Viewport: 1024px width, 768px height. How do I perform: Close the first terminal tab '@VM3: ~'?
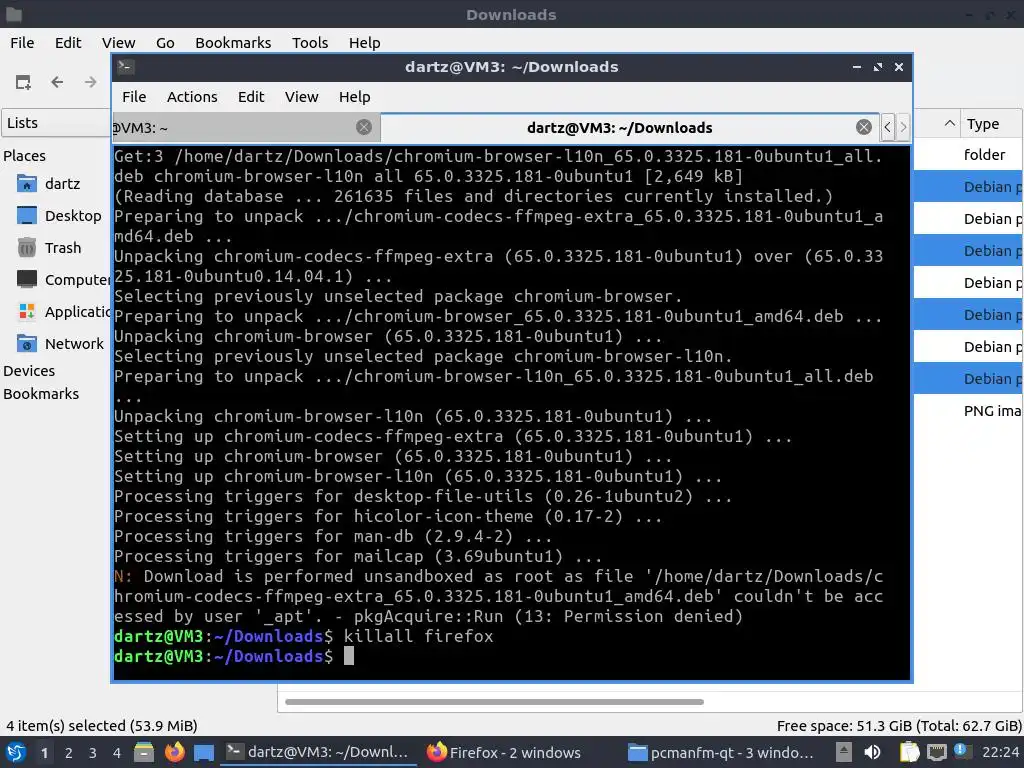coord(364,127)
